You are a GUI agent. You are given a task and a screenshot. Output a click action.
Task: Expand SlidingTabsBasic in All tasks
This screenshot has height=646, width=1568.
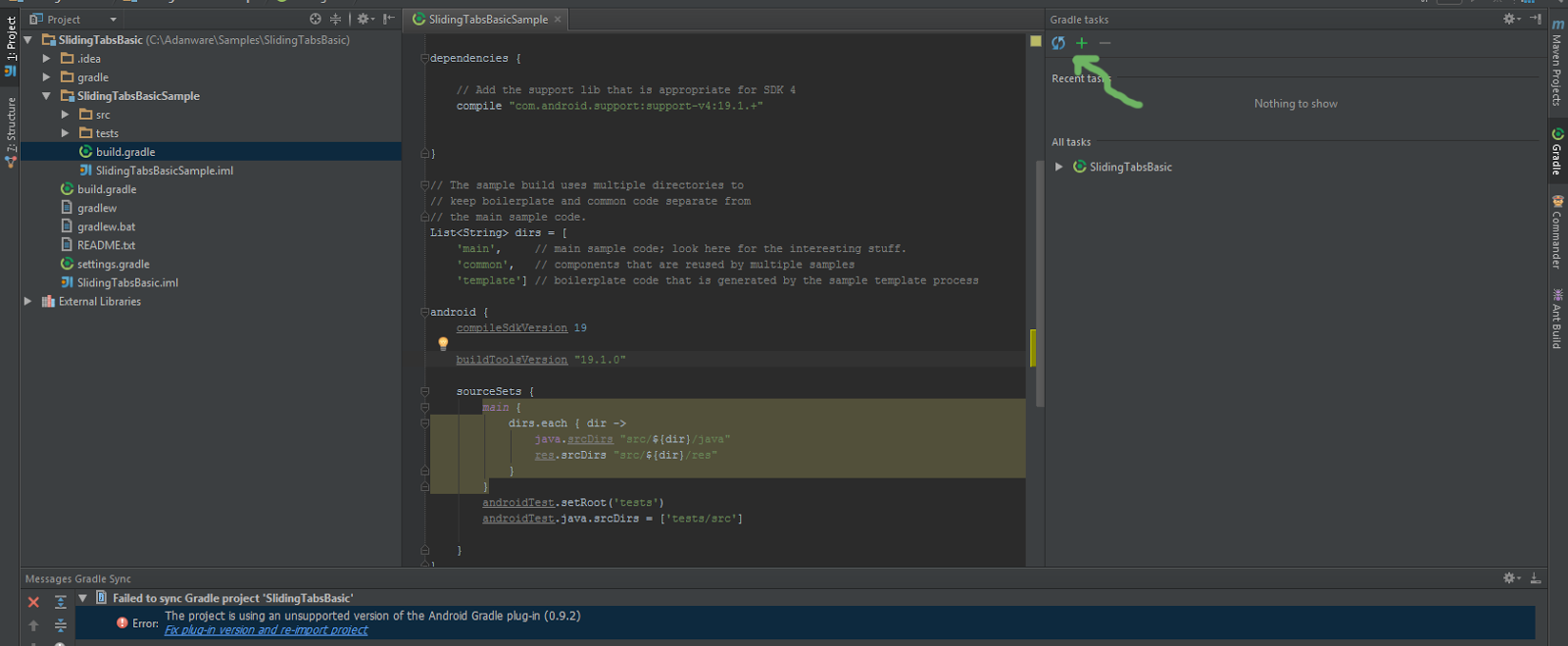pyautogui.click(x=1058, y=167)
